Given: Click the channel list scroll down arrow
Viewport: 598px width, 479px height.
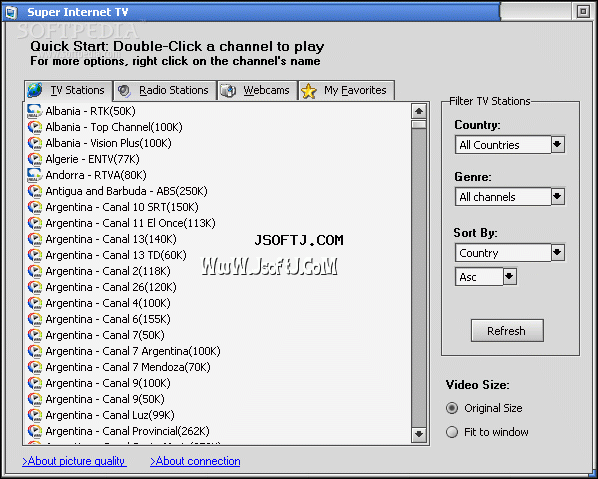Looking at the screenshot, I should click(x=419, y=434).
